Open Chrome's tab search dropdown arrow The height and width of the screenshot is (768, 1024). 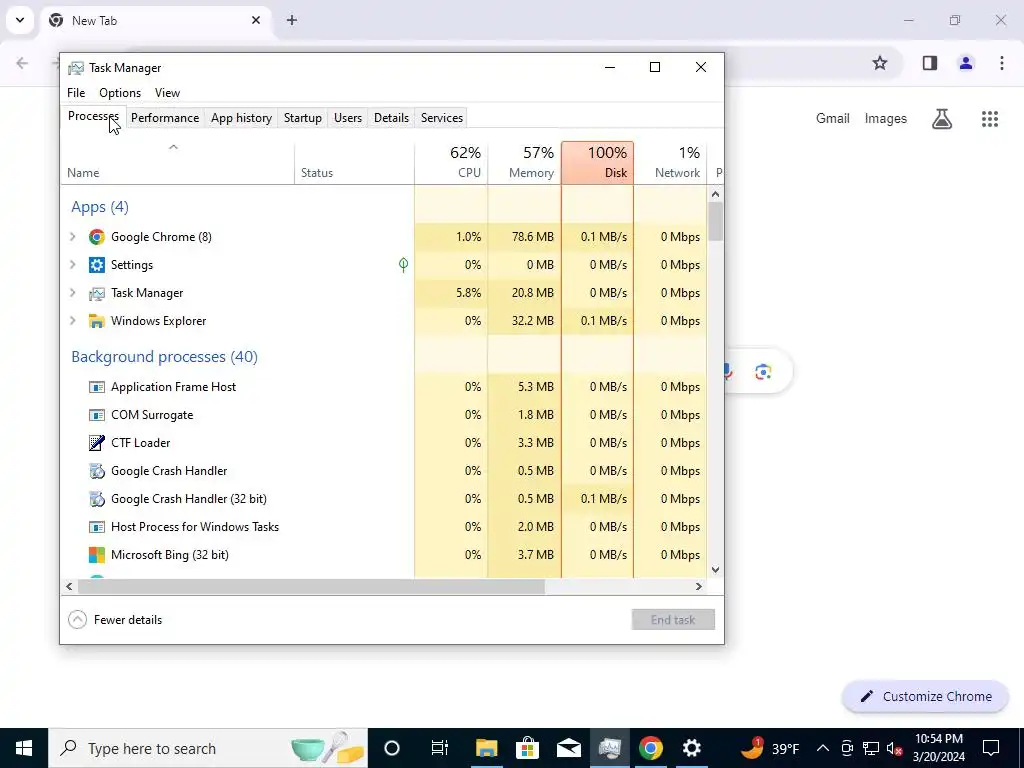[x=20, y=20]
